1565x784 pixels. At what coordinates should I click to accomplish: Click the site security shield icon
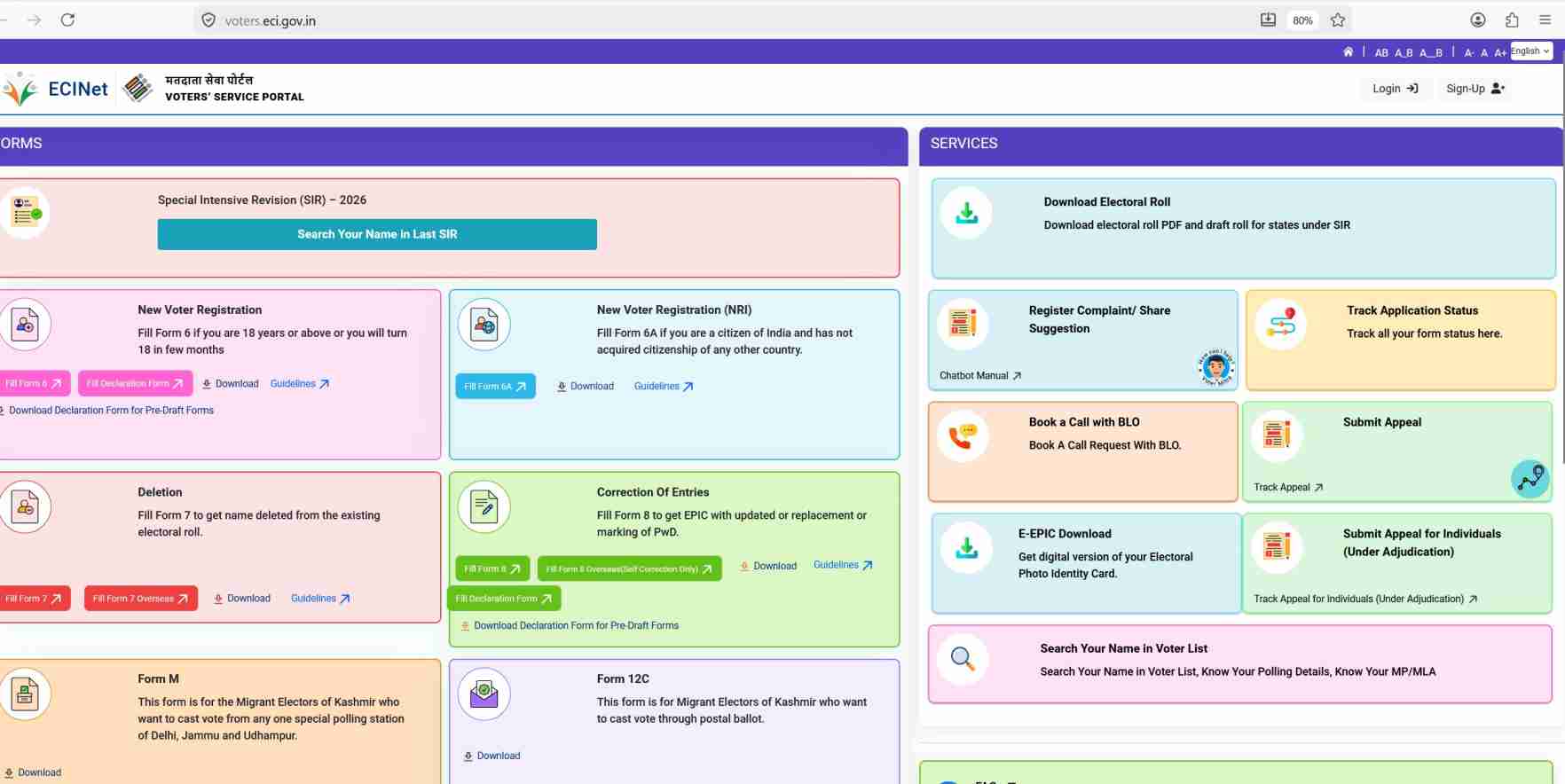[x=208, y=20]
